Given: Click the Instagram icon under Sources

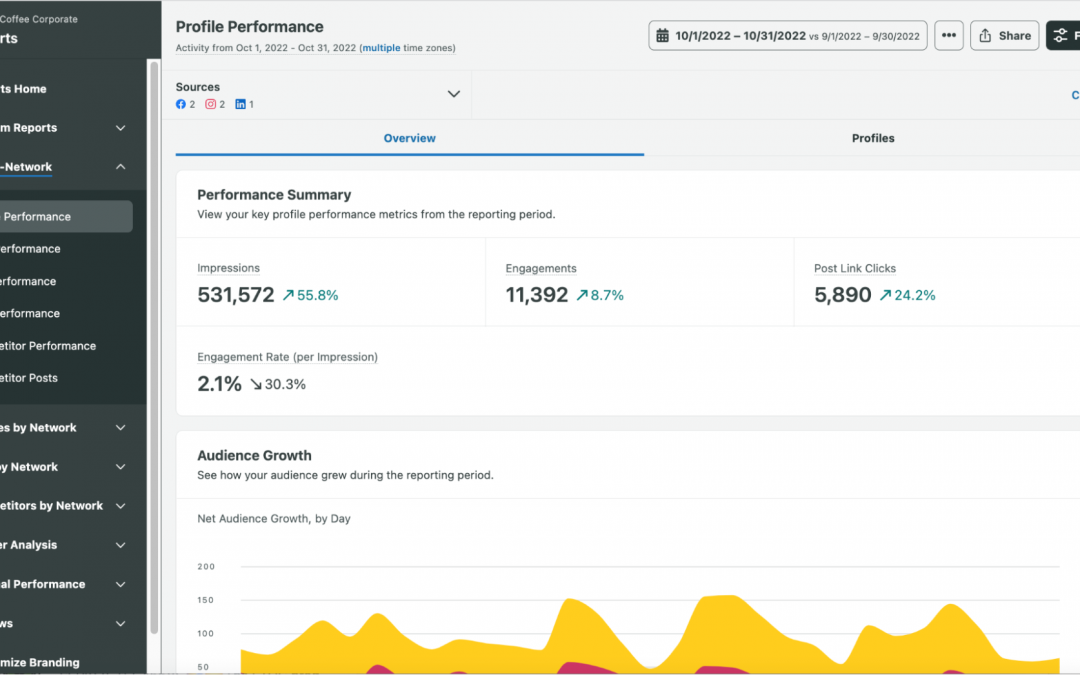Looking at the screenshot, I should coord(210,104).
